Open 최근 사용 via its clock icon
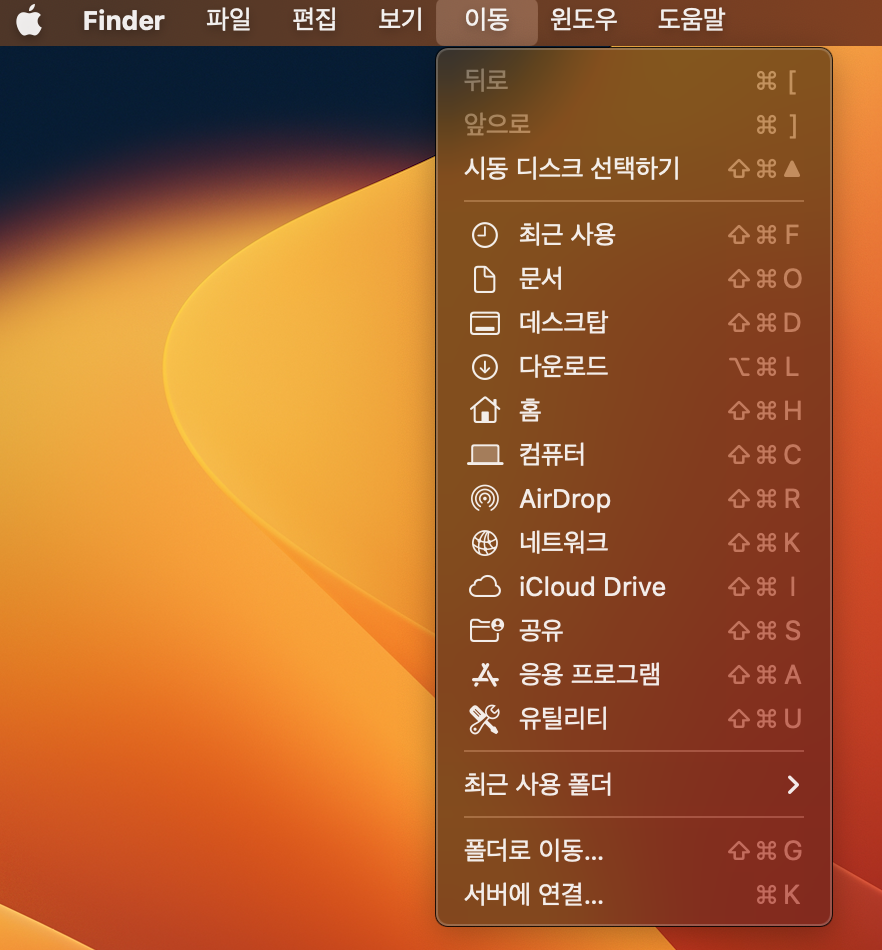Image resolution: width=882 pixels, height=950 pixels. coord(485,235)
